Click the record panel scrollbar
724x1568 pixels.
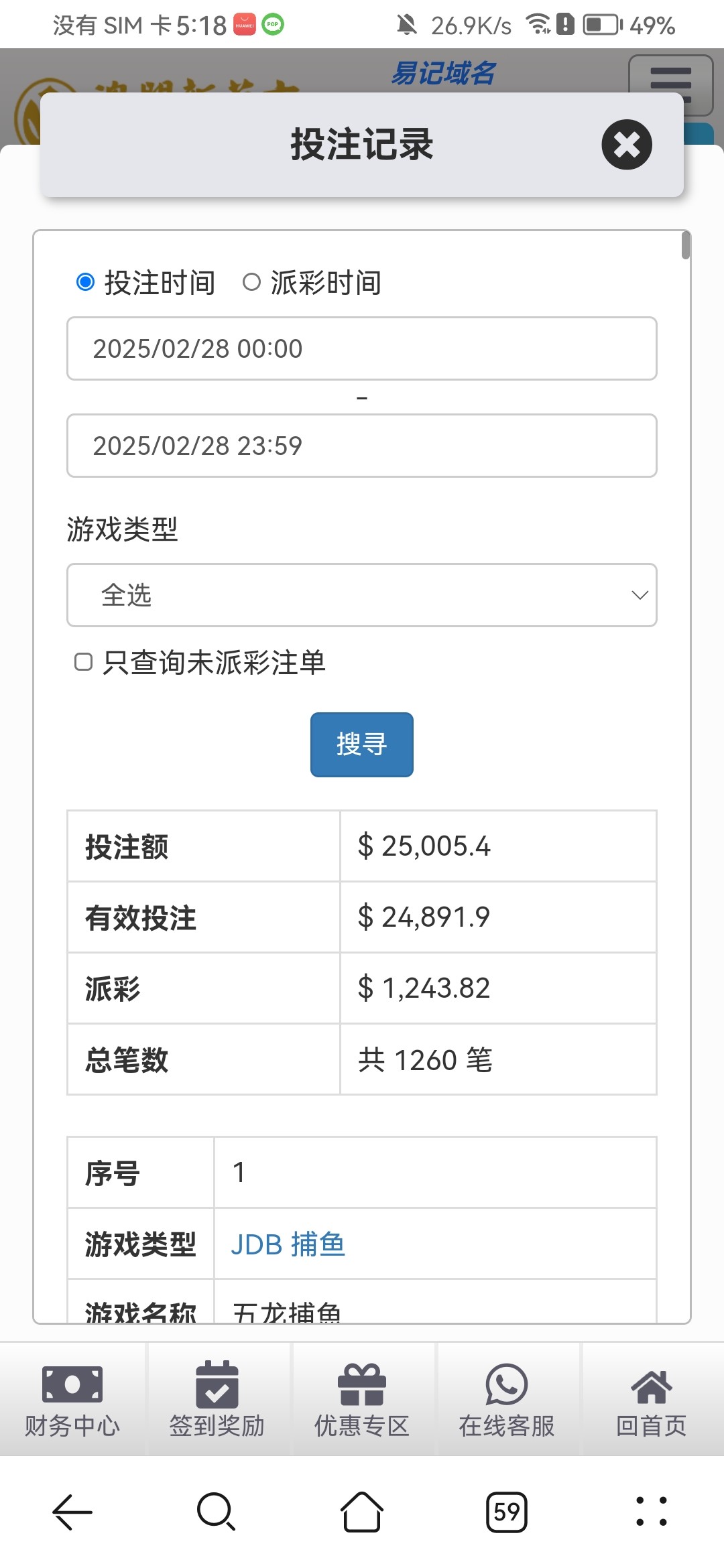[x=685, y=245]
